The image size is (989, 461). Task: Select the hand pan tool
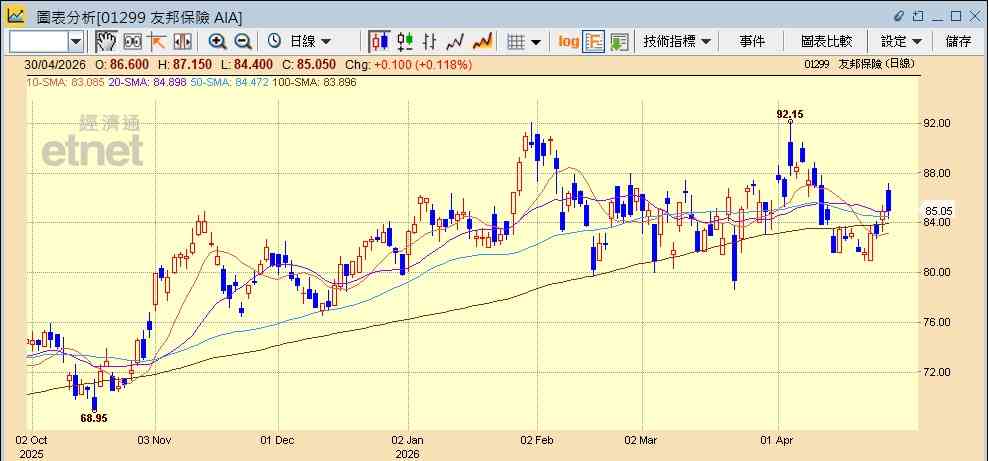[x=107, y=42]
